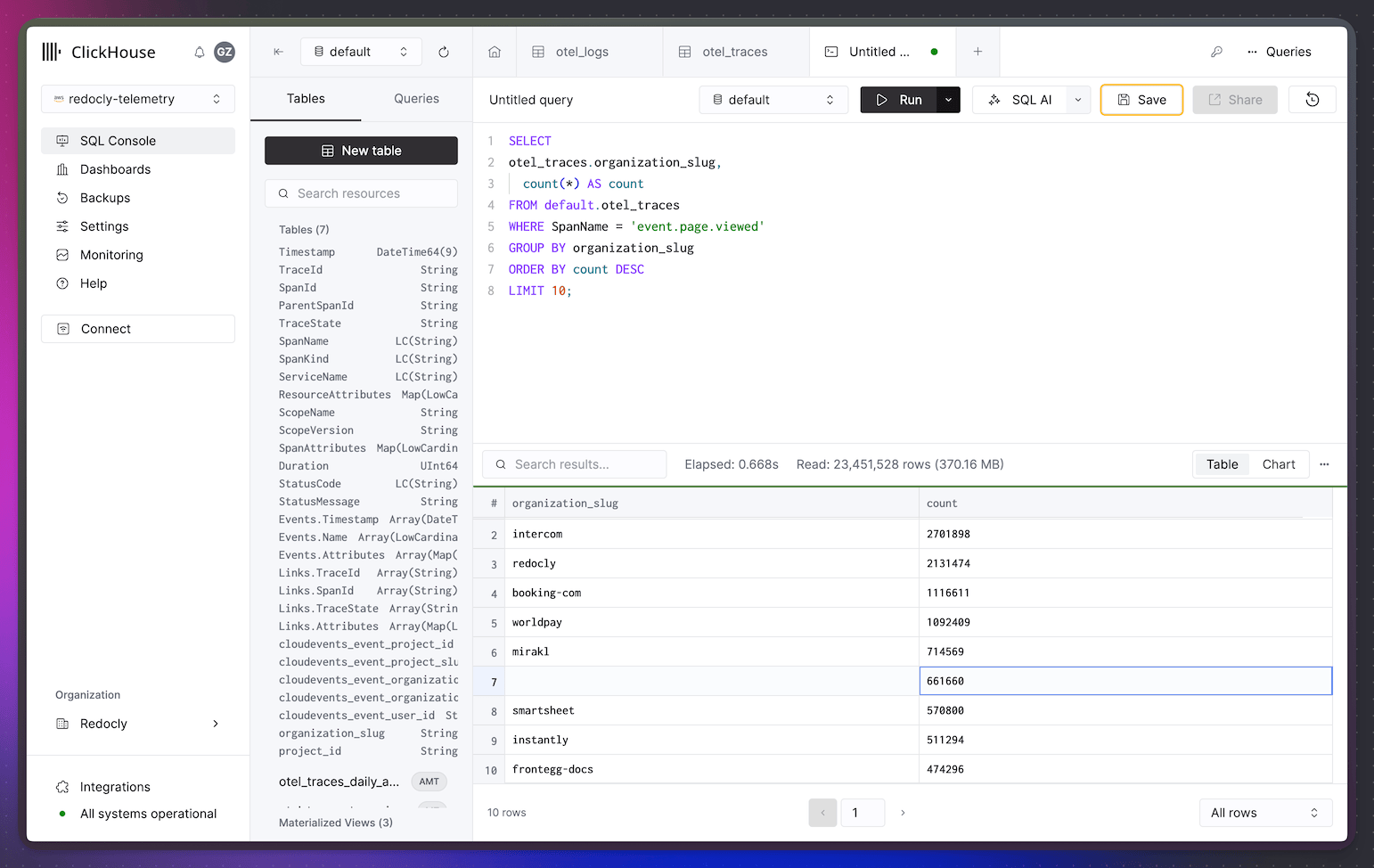Switch results to Chart view
Viewport: 1374px width, 868px height.
click(x=1279, y=464)
